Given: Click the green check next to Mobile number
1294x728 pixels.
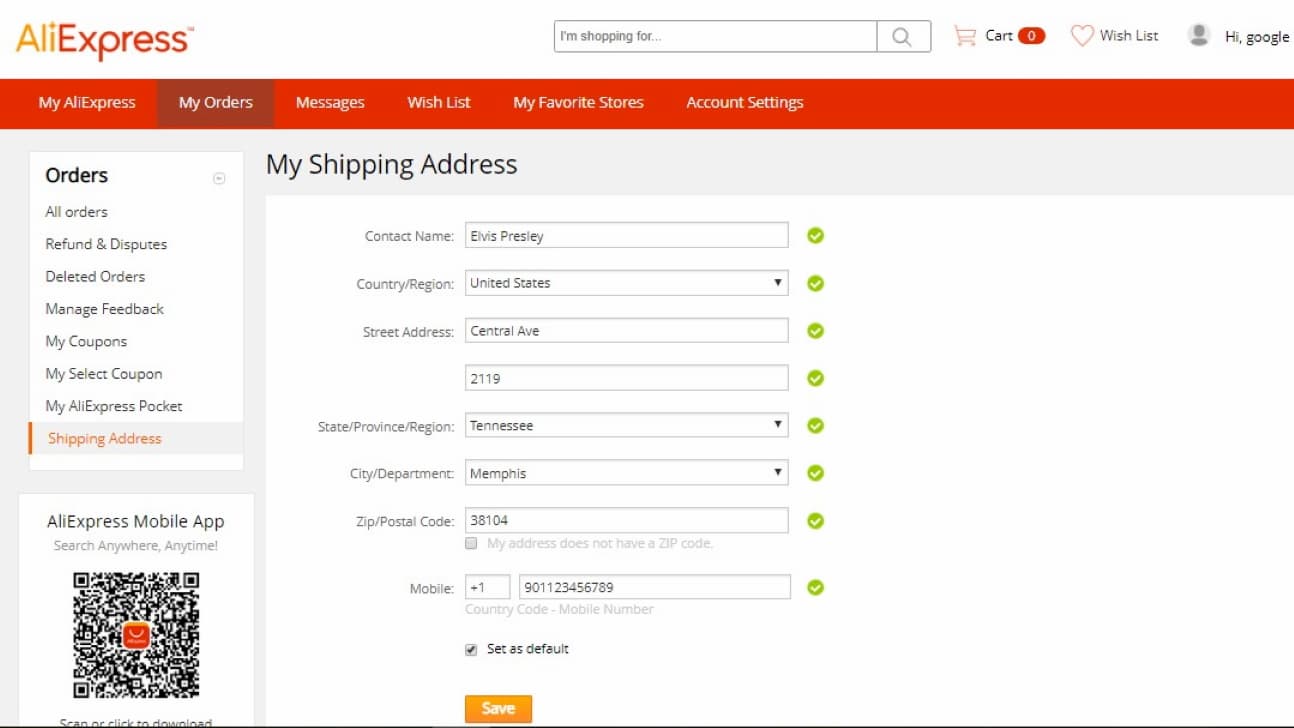Looking at the screenshot, I should pos(816,587).
